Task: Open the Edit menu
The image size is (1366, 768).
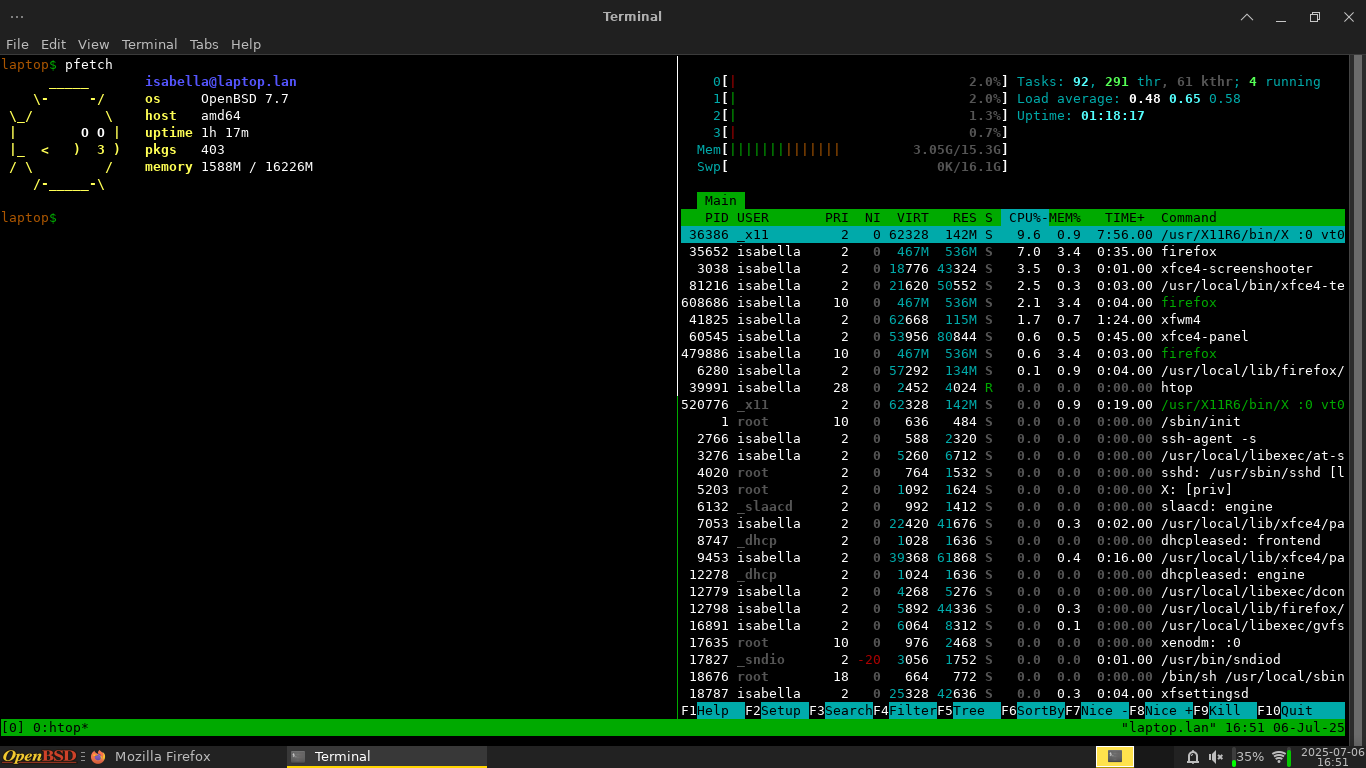Action: [53, 44]
